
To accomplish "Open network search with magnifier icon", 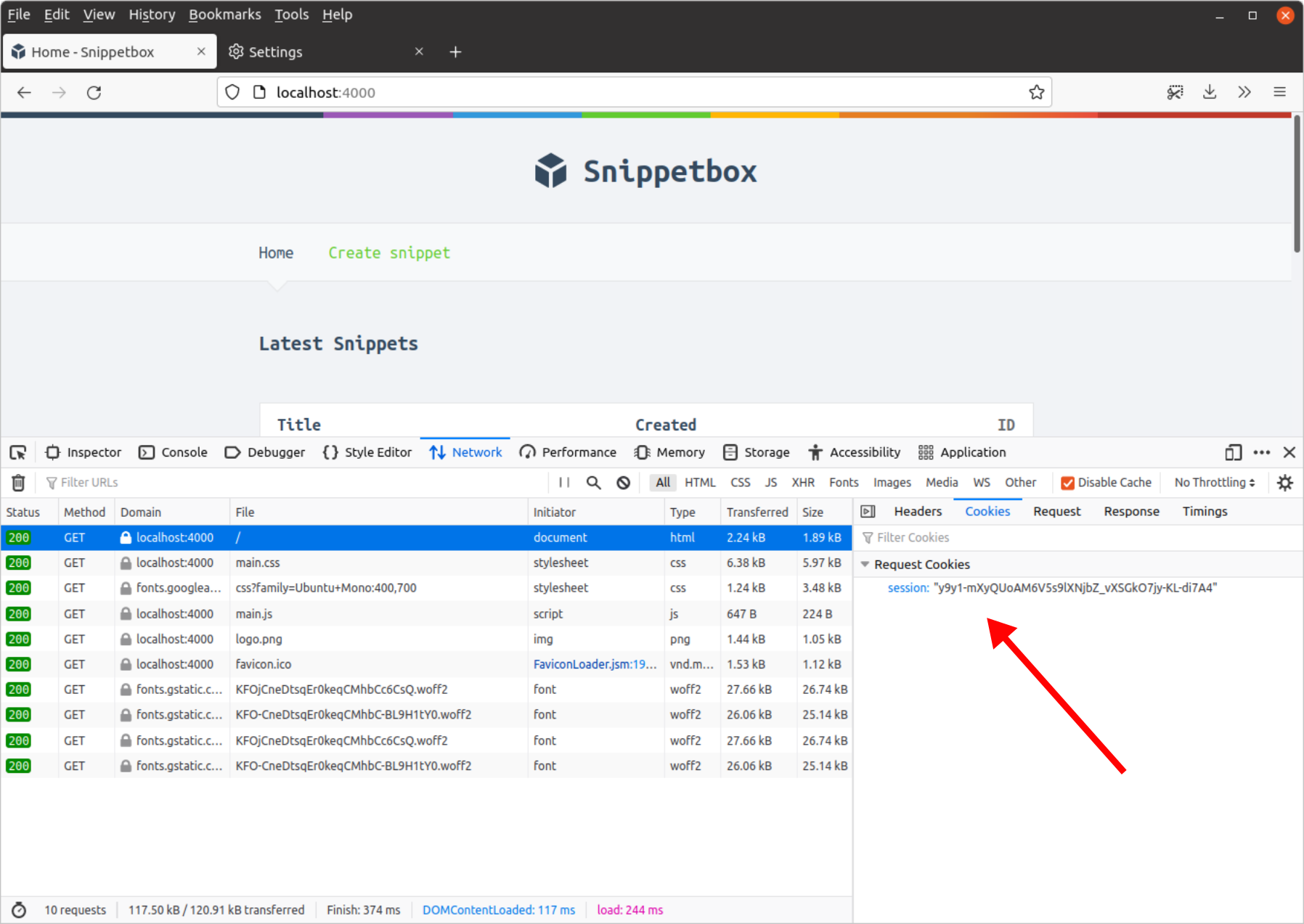I will tap(593, 483).
